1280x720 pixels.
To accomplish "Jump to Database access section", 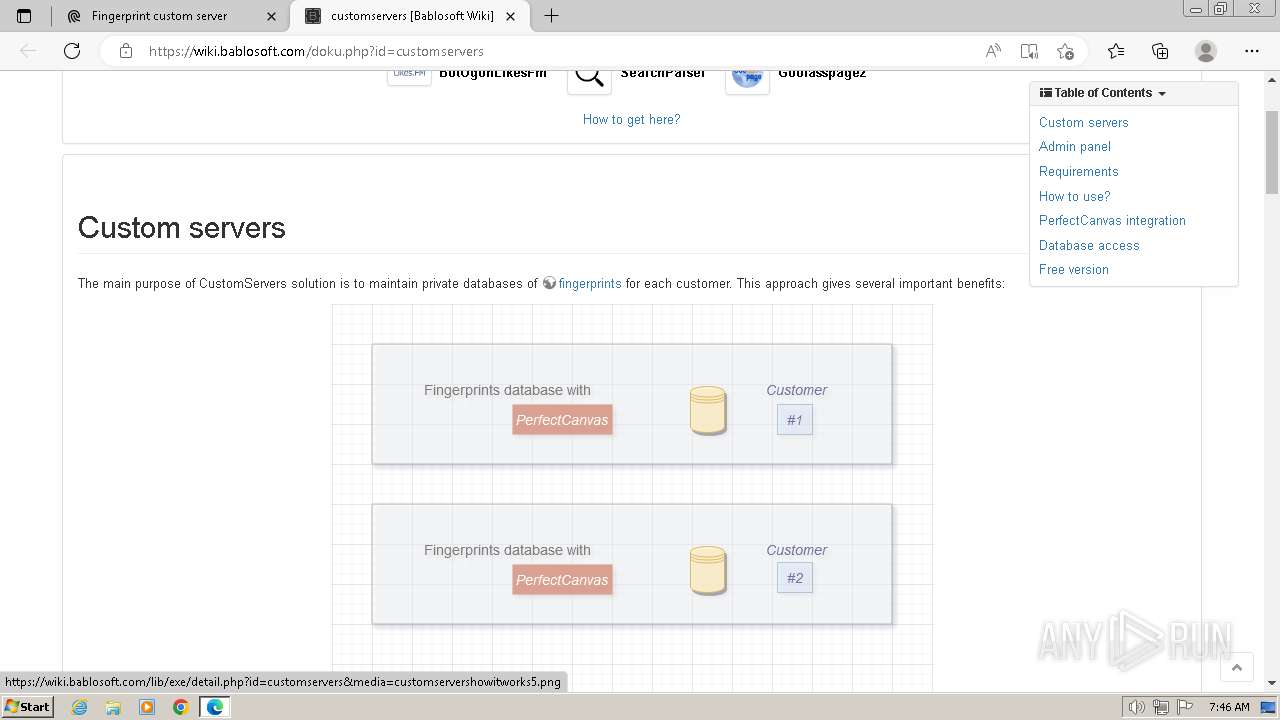I will (1089, 245).
